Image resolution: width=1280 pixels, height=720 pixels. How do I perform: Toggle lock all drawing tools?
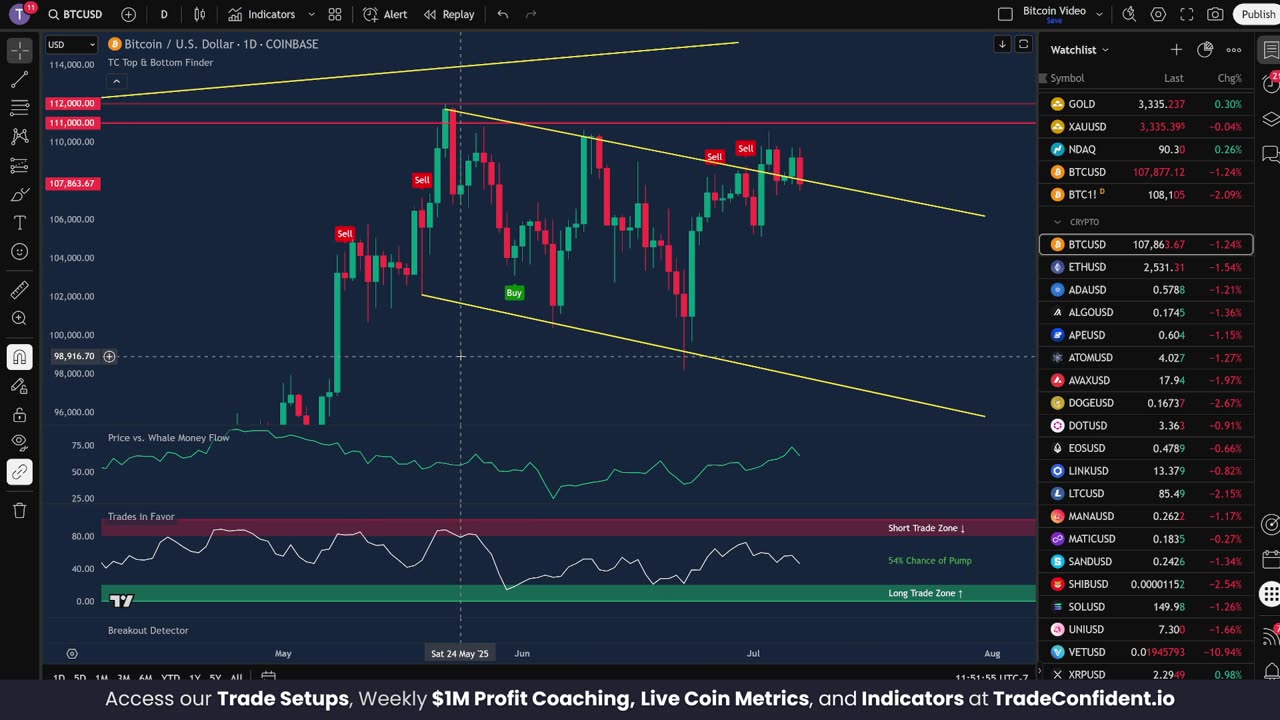[19, 415]
